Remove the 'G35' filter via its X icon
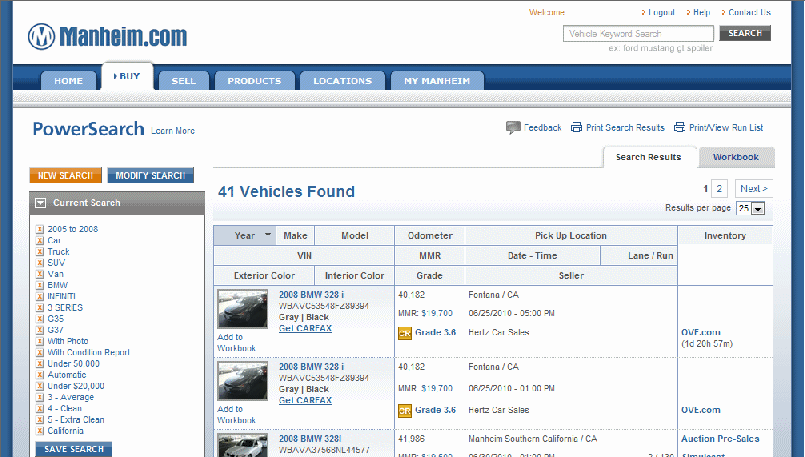 click(x=40, y=319)
